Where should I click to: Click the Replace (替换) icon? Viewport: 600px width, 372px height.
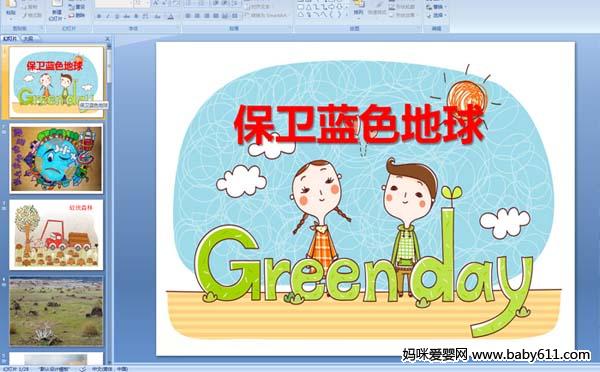click(x=436, y=7)
